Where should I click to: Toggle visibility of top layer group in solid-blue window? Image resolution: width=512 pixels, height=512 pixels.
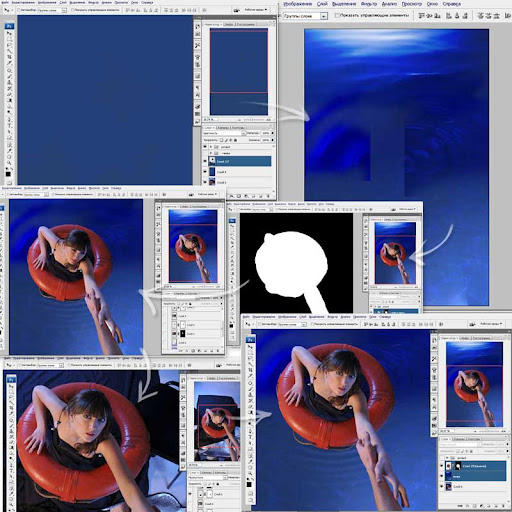click(x=205, y=147)
